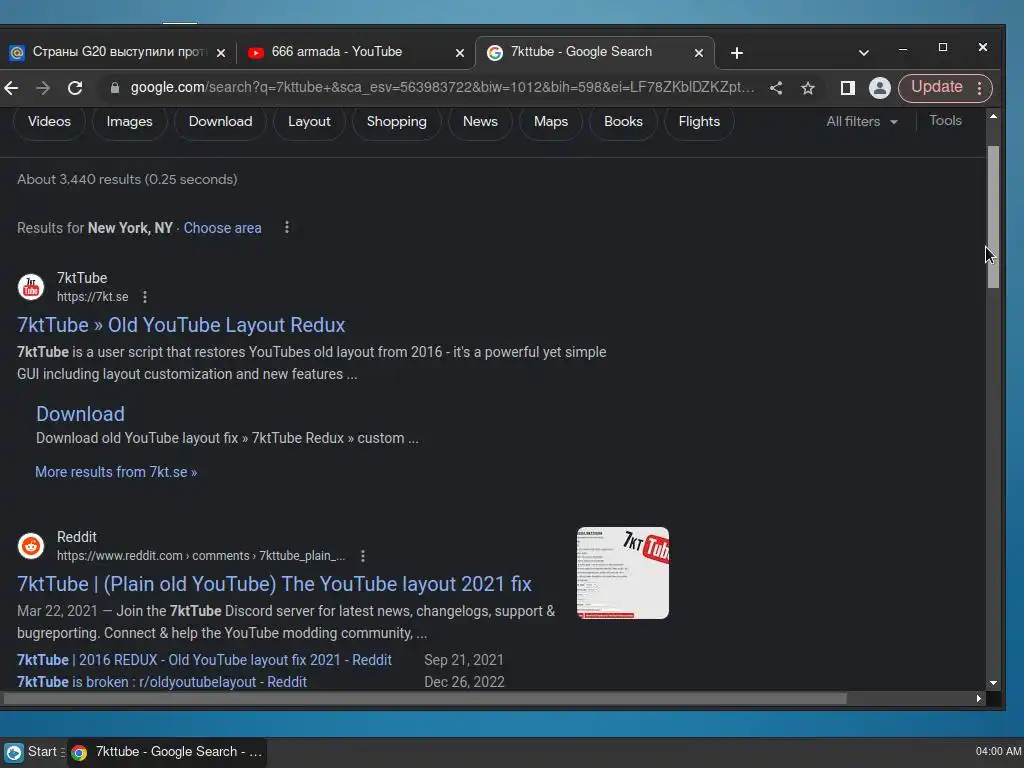This screenshot has width=1024, height=768.
Task: Open 7ktTube is broken Reddit link
Action: [x=162, y=682]
